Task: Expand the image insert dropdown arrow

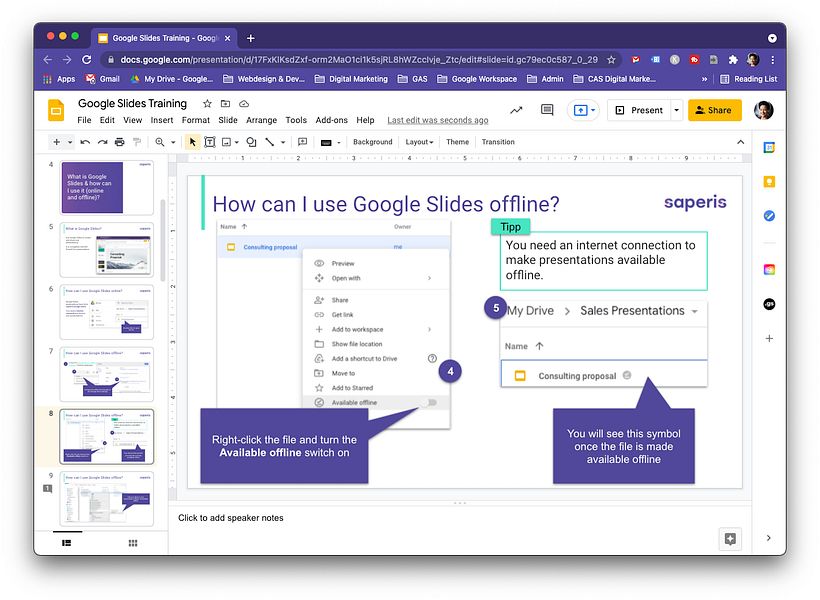Action: [x=236, y=142]
